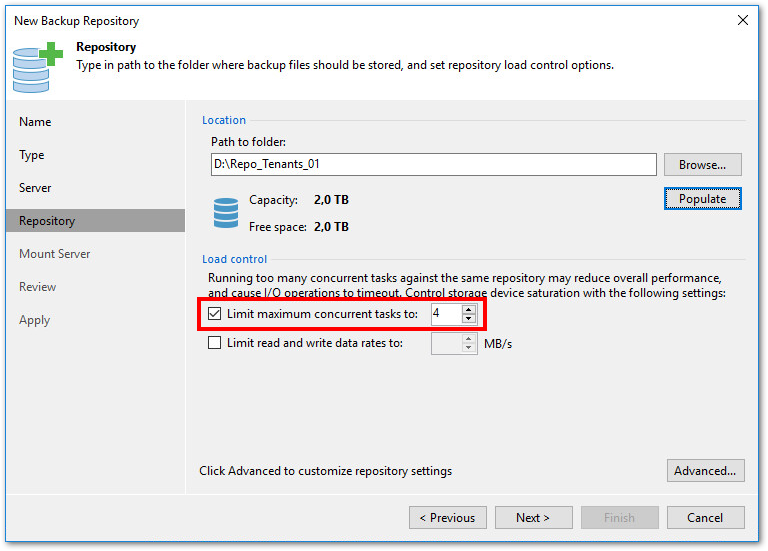The height and width of the screenshot is (551, 768).
Task: Go back with the Previous button
Action: point(447,518)
